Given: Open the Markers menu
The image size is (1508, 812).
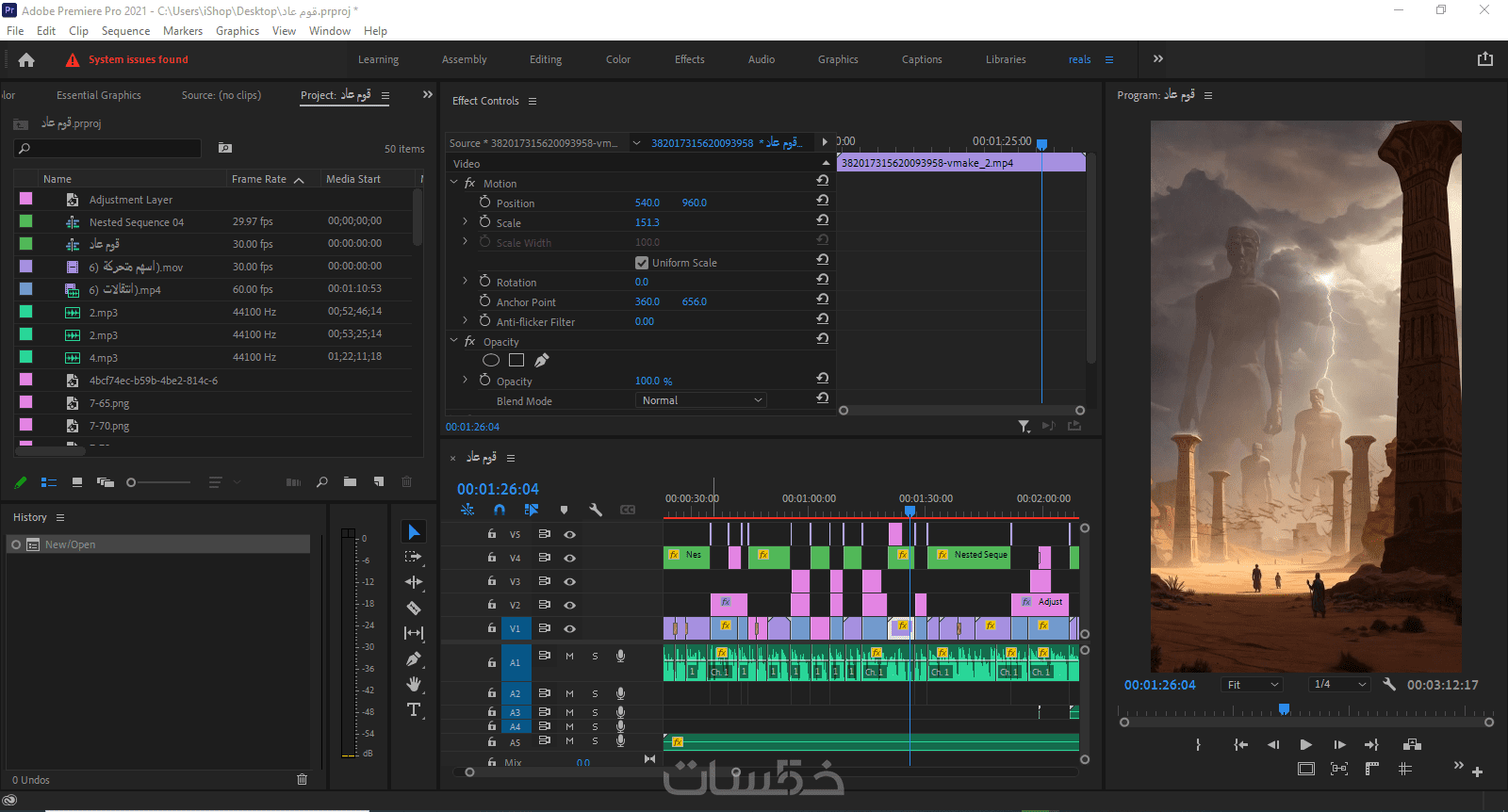Looking at the screenshot, I should (182, 31).
